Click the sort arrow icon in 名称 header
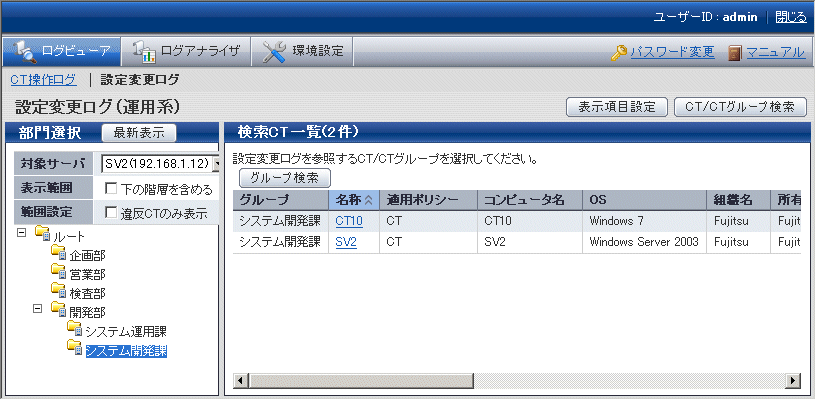The width and height of the screenshot is (815, 399). tap(369, 200)
